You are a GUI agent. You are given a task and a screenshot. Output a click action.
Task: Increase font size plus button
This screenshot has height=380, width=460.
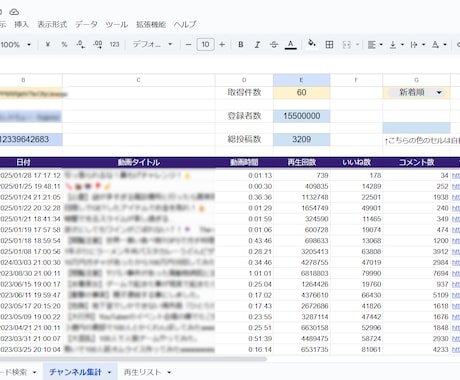pyautogui.click(x=222, y=44)
